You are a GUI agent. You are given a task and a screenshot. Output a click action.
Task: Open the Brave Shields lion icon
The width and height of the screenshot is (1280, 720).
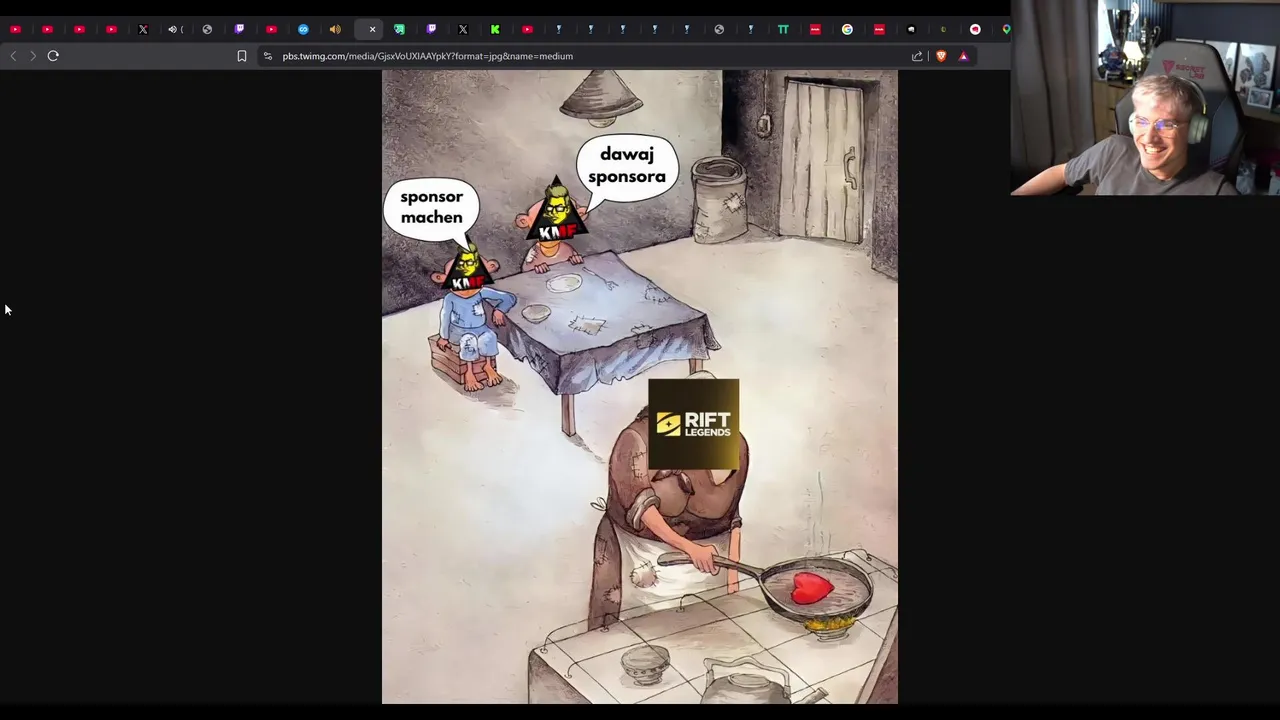click(x=941, y=56)
